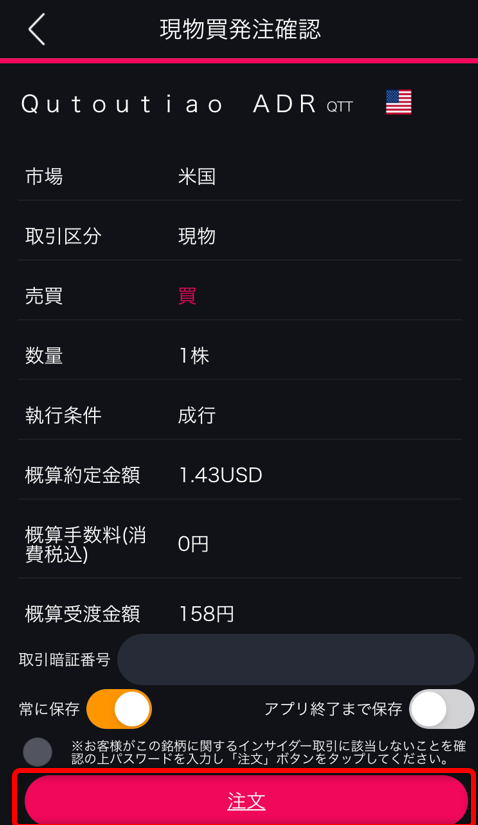Tap the pink 注文 button

[x=246, y=801]
